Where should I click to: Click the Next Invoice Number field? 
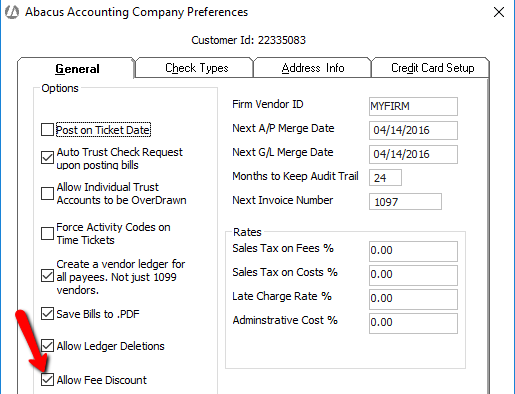[x=405, y=202]
